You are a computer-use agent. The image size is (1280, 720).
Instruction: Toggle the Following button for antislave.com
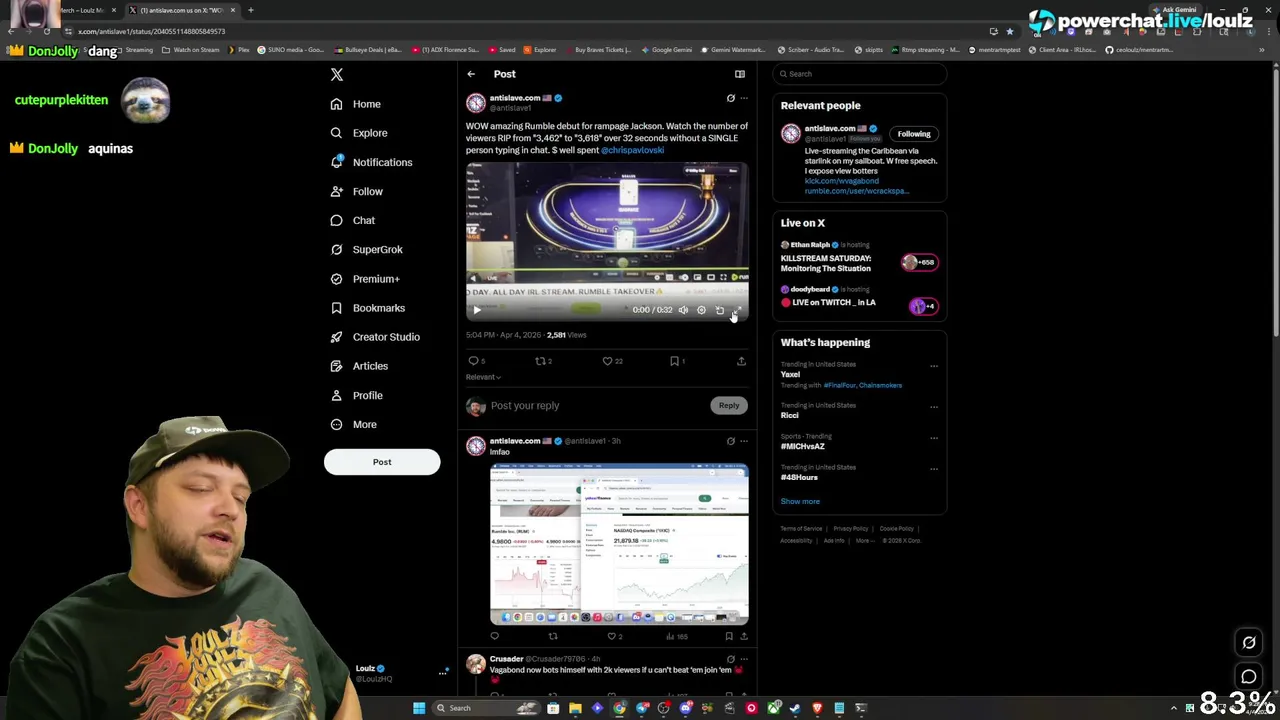[x=914, y=134]
